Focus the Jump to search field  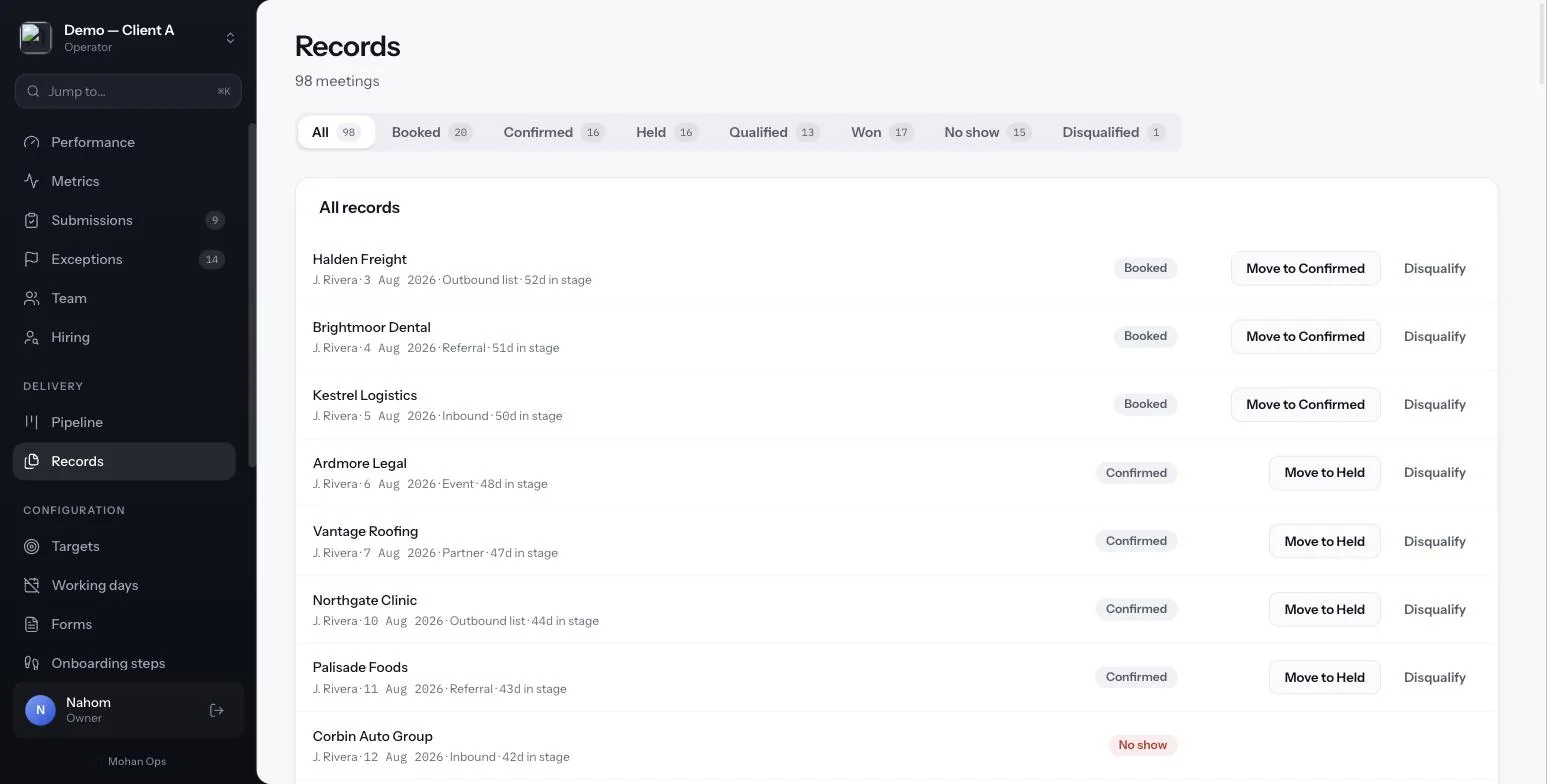(128, 91)
